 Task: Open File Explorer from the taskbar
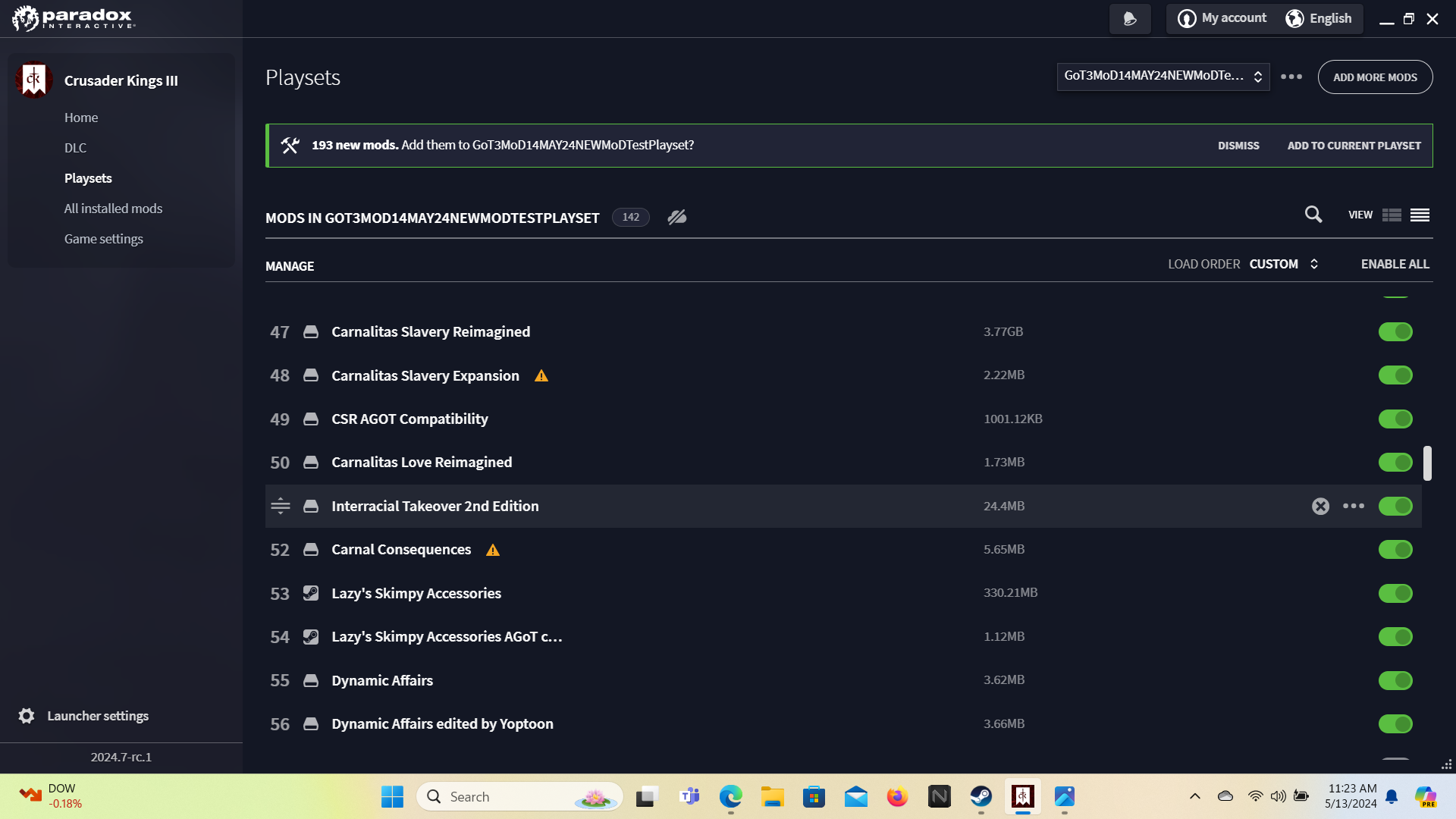[x=773, y=796]
